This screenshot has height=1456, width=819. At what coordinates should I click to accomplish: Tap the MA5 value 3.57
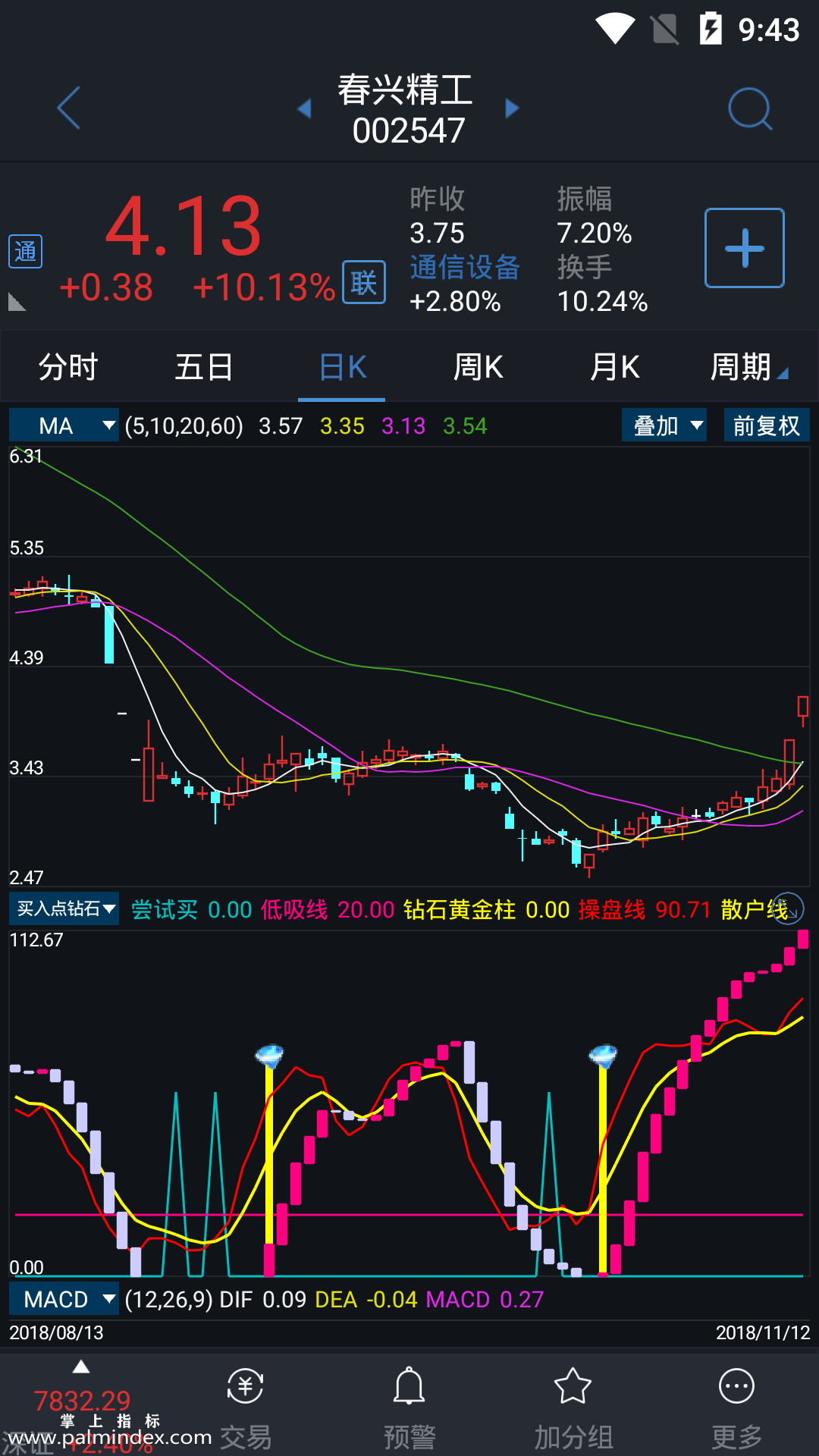click(x=281, y=426)
